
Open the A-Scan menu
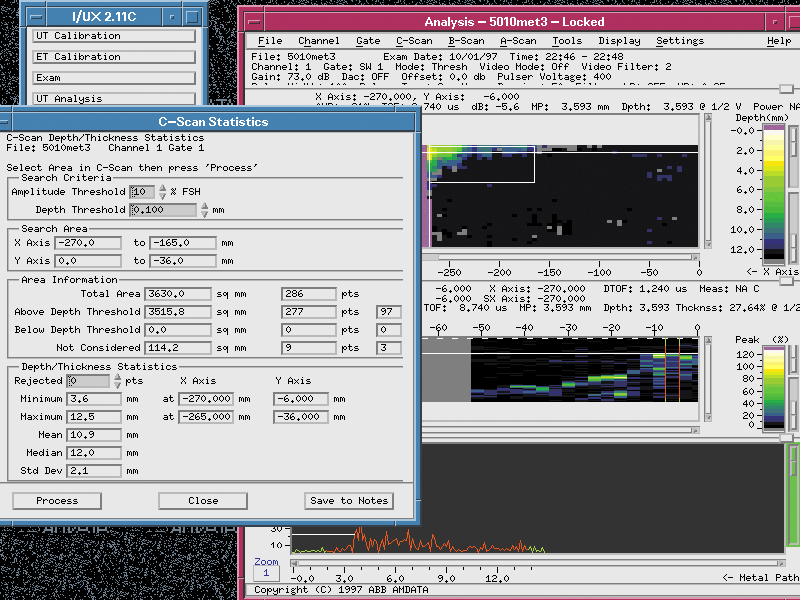518,41
